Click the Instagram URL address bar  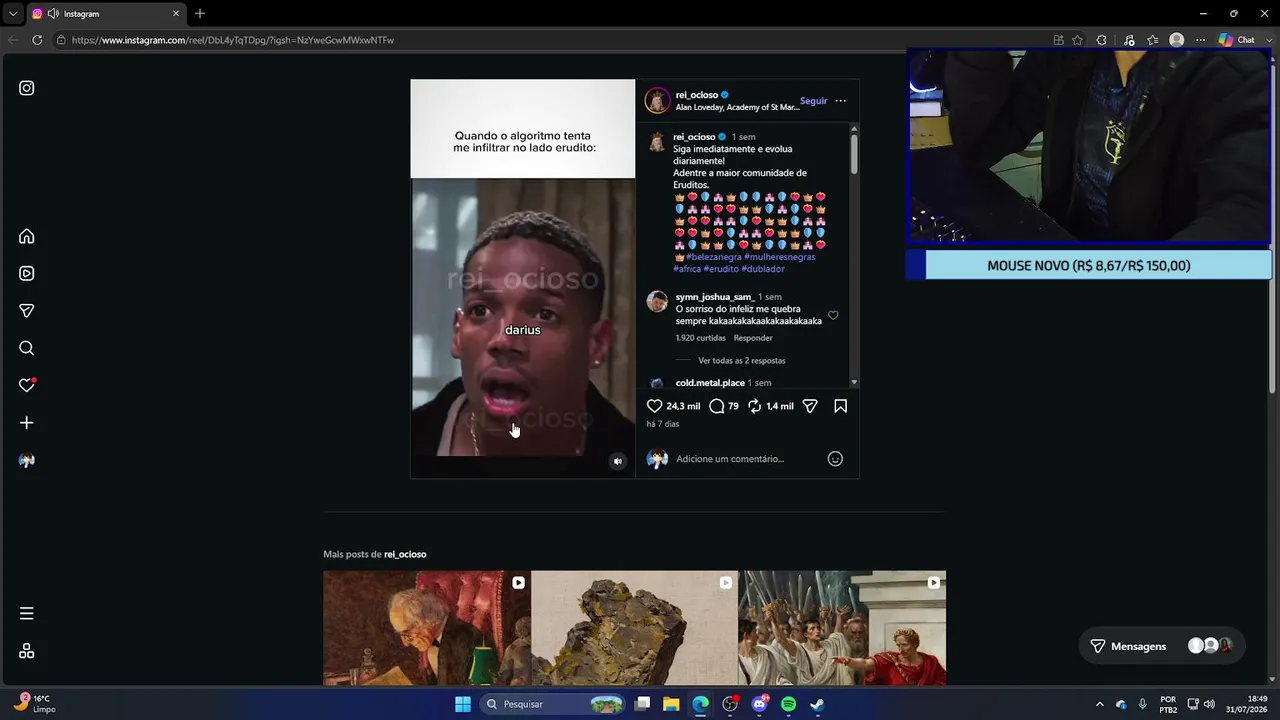coord(550,40)
